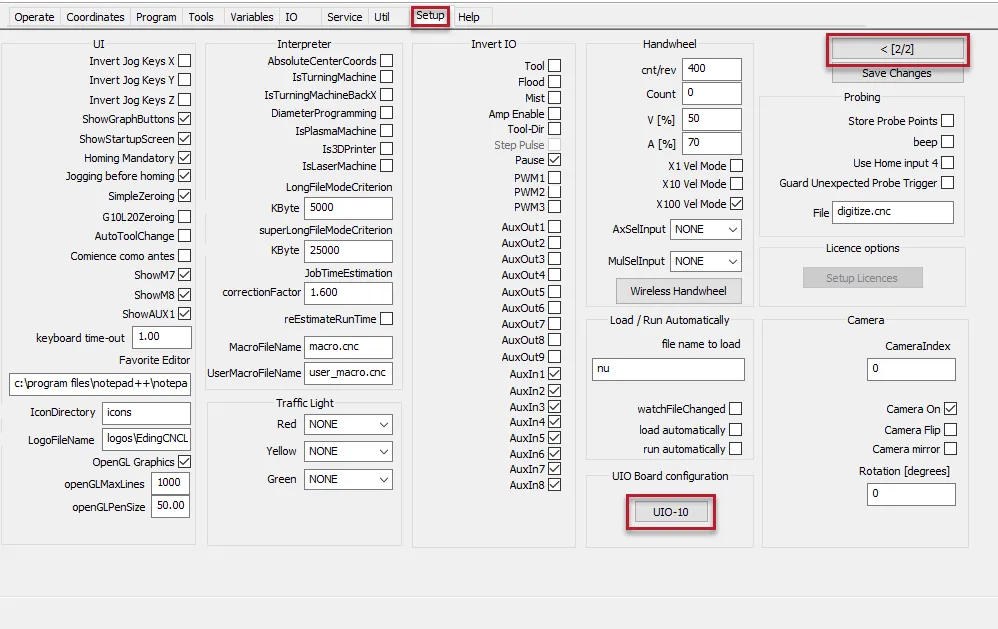Open the Variables tab
The height and width of the screenshot is (629, 998).
tap(251, 17)
